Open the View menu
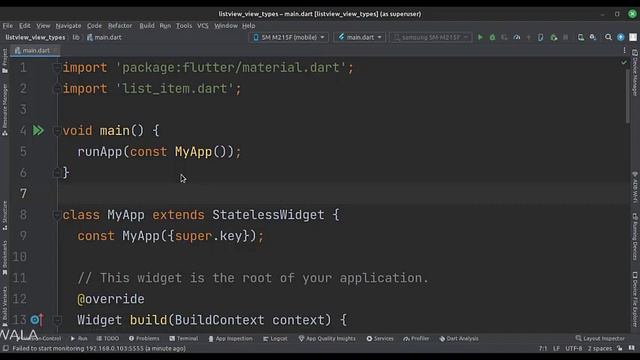 pyautogui.click(x=43, y=25)
